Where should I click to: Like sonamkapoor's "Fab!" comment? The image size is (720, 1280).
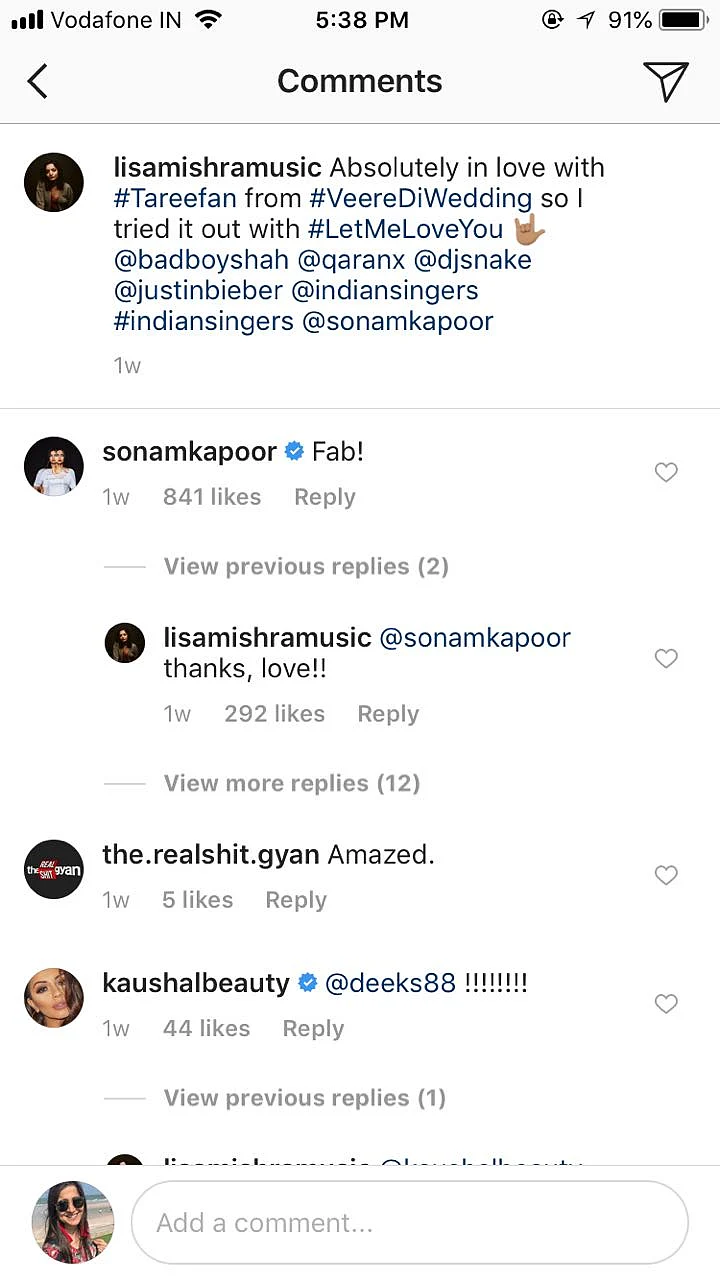(x=666, y=472)
